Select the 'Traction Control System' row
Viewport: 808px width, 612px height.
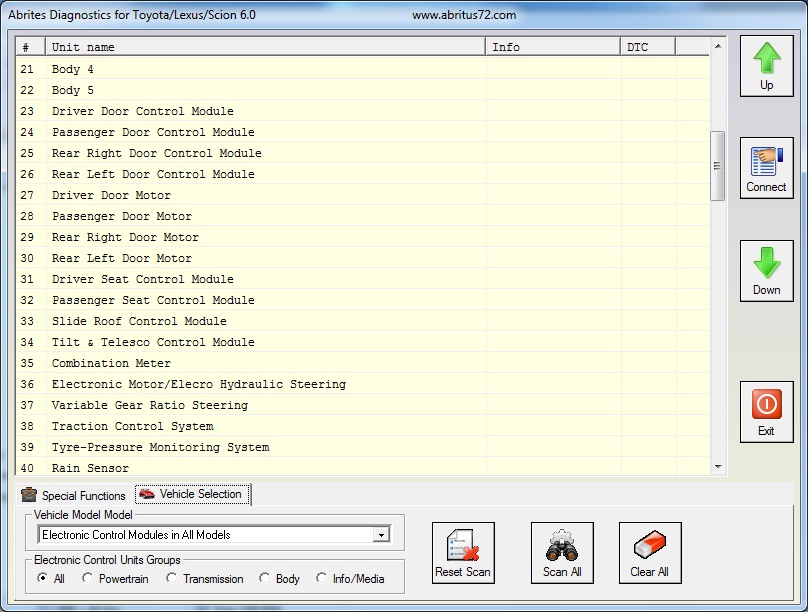pos(363,427)
